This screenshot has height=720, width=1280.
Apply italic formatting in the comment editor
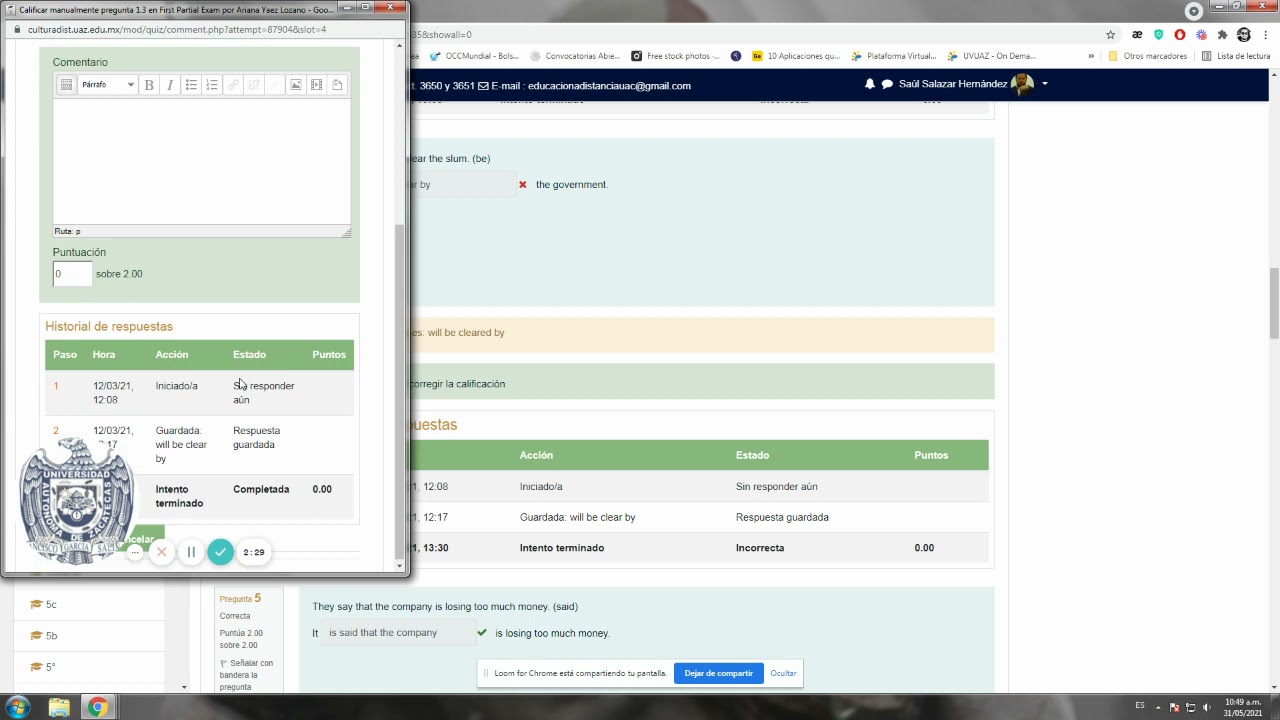click(x=170, y=85)
